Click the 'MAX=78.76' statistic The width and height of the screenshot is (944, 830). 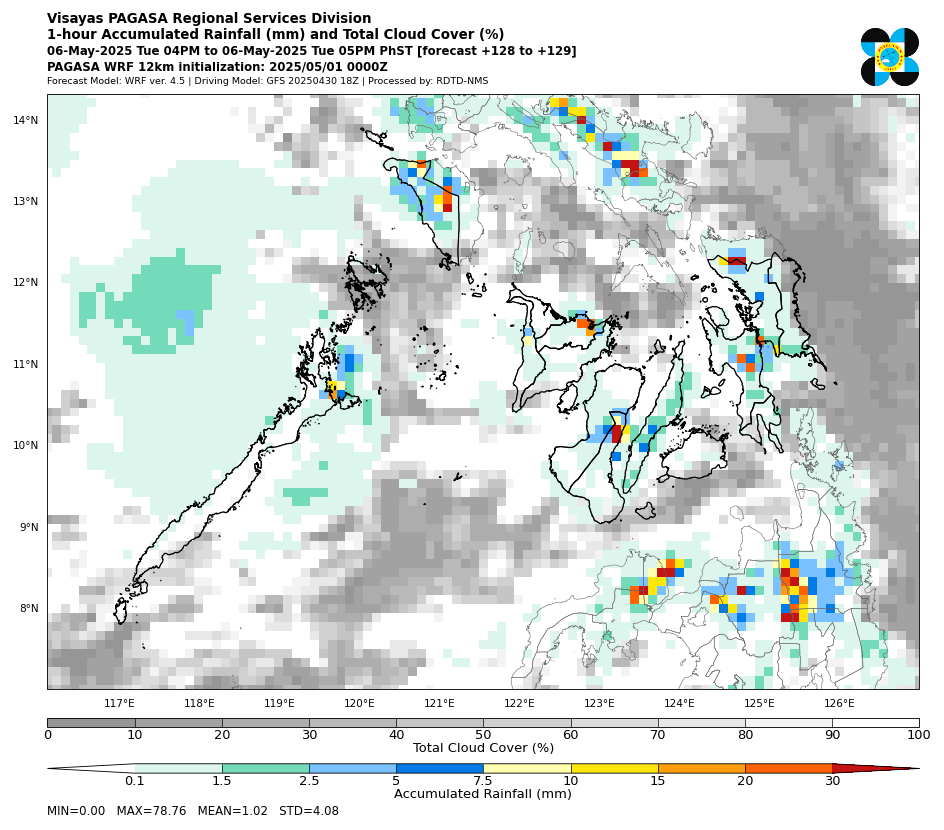tap(151, 811)
